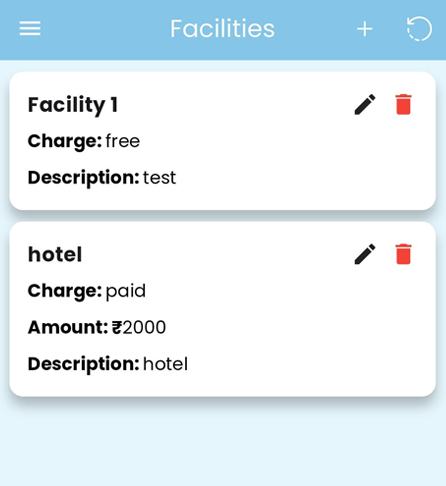The image size is (446, 486).
Task: Edit the hotel facility using pencil icon
Action: 365,254
